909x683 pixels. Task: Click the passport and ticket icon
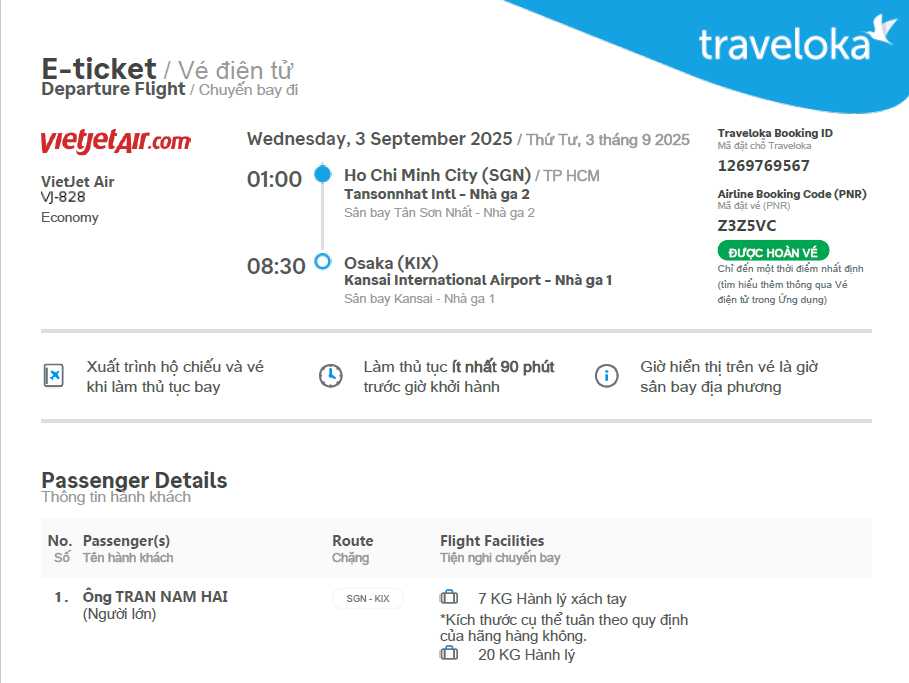pos(54,376)
